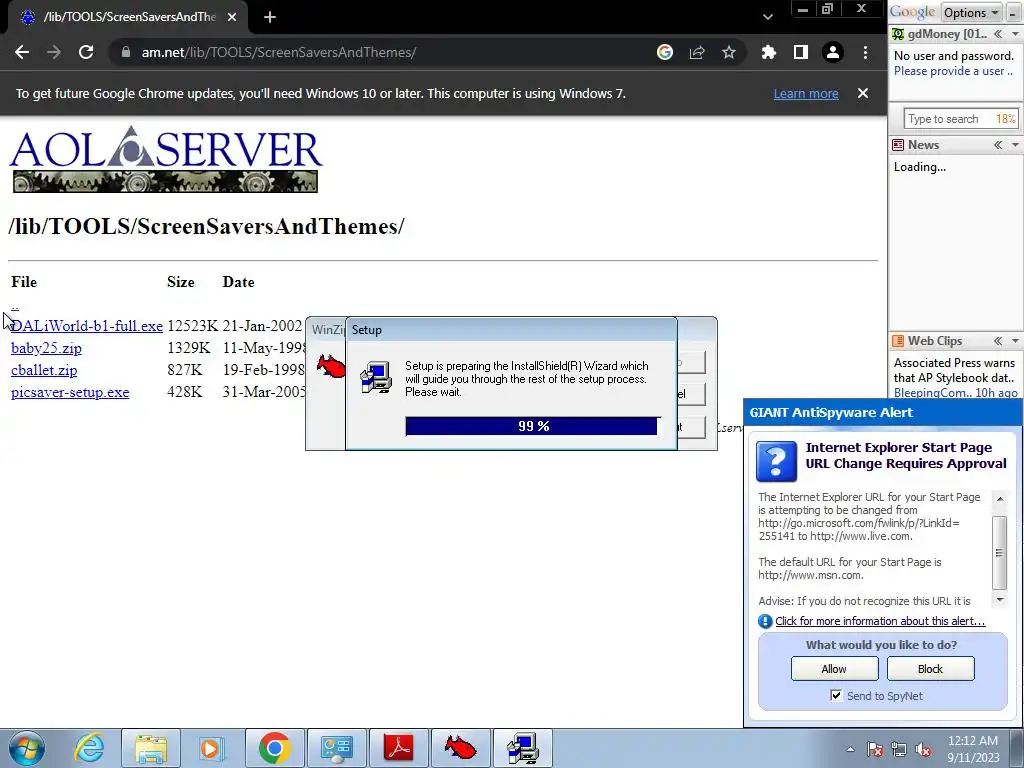Block the Start Page URL change
The width and height of the screenshot is (1024, 768).
pyautogui.click(x=931, y=669)
